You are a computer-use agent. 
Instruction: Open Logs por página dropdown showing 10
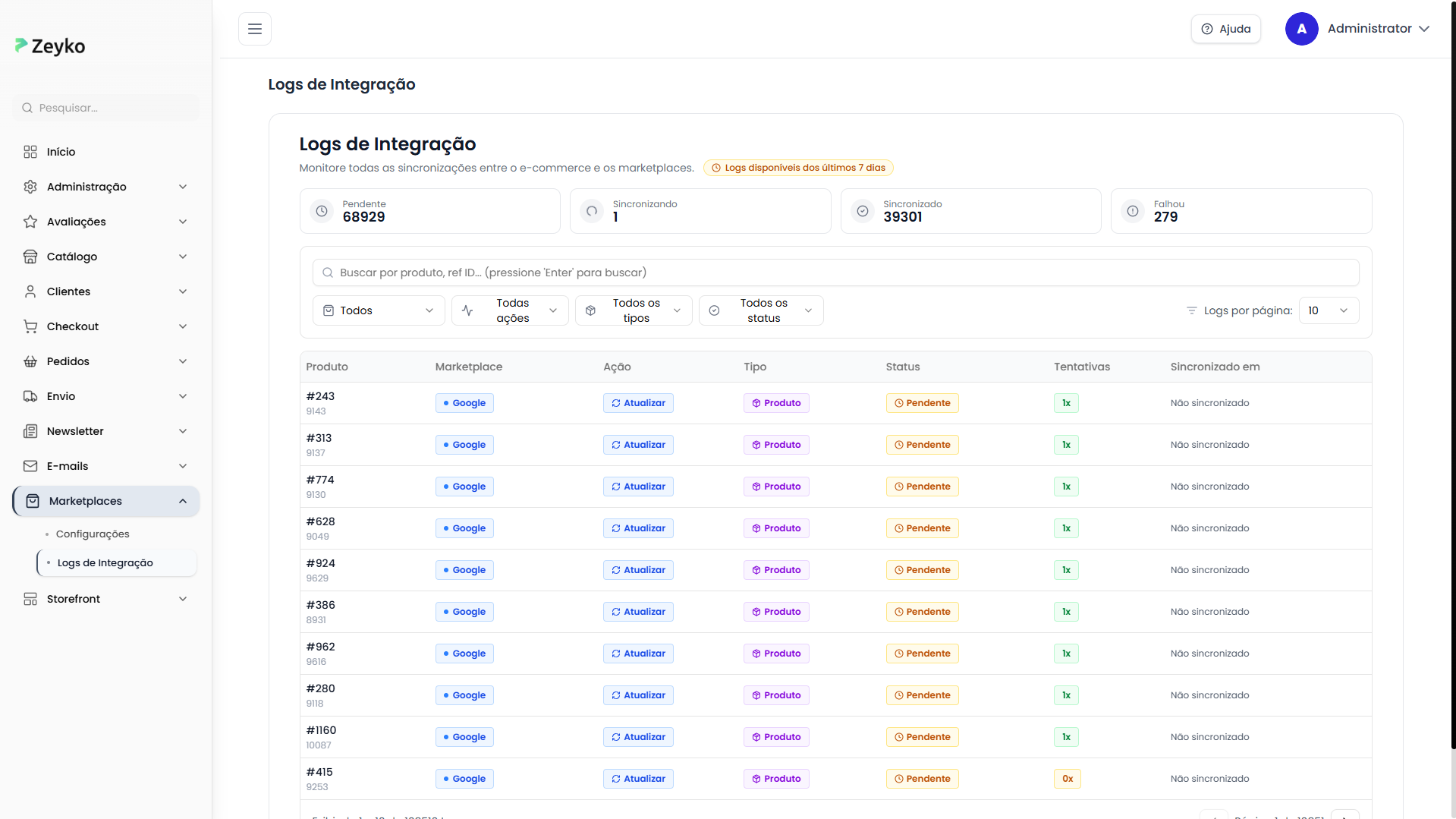point(1328,310)
